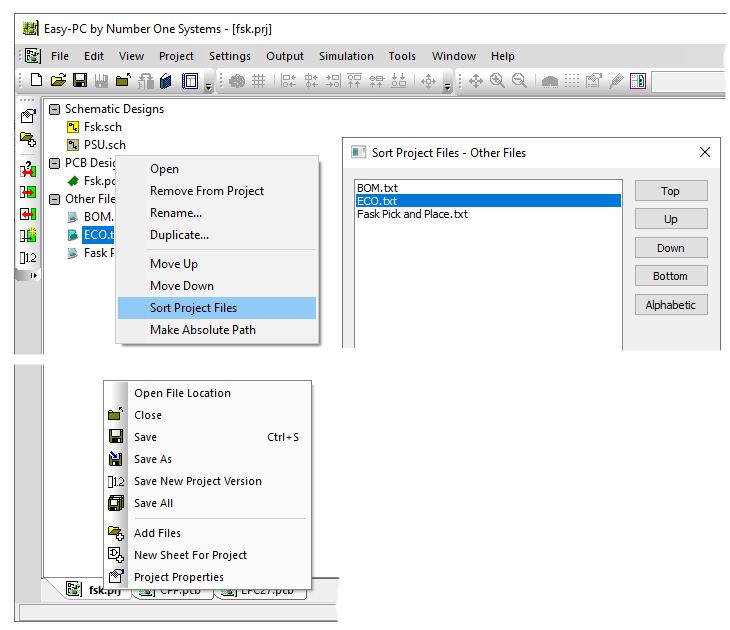730x630 pixels.
Task: Click the Close project toolbar icon
Action: 123,81
